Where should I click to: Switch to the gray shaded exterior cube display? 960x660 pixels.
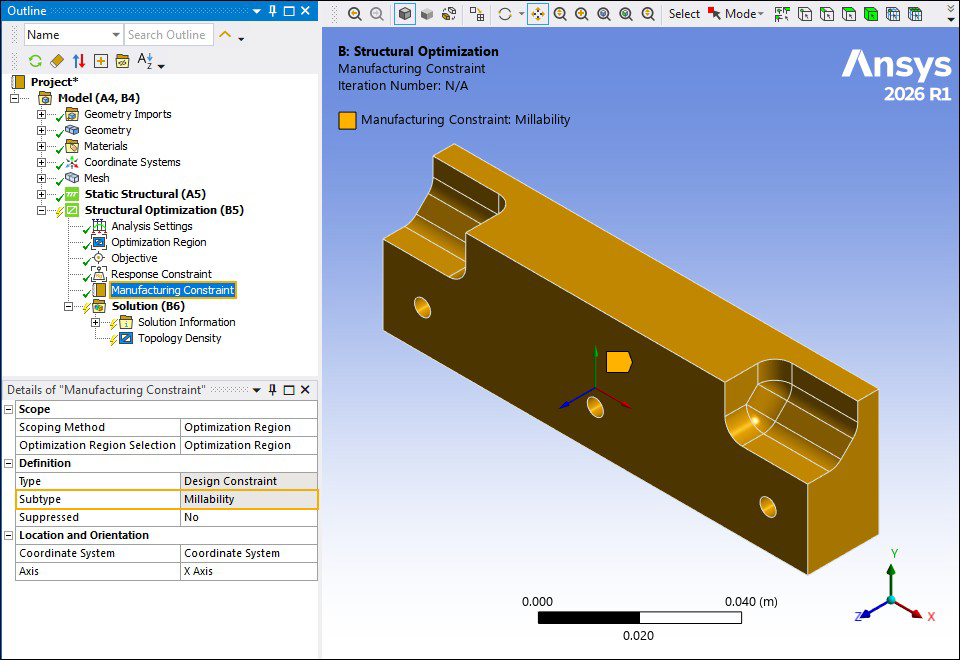tap(427, 14)
